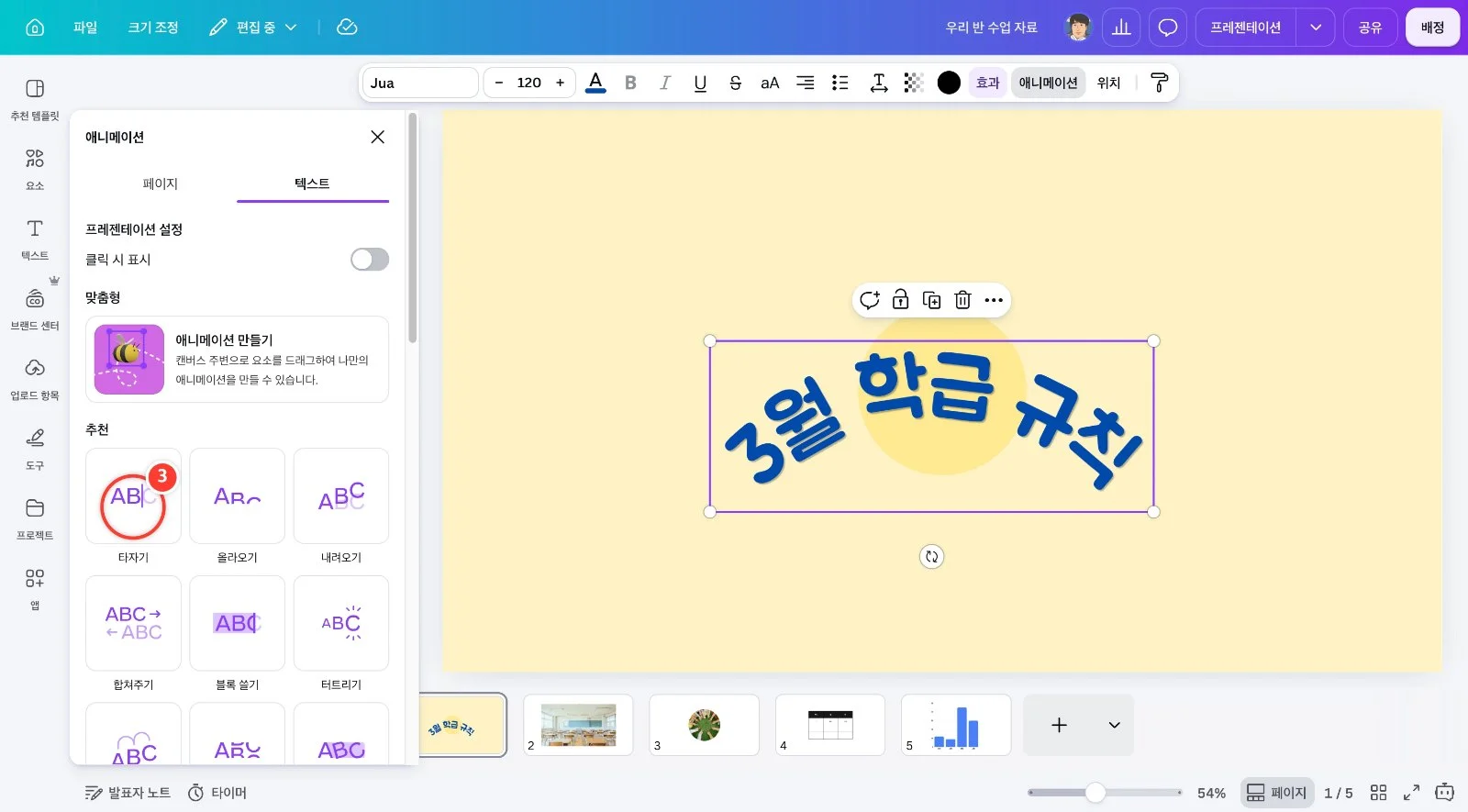The height and width of the screenshot is (812, 1468).
Task: Toggle the grid view at bottom bar
Action: tap(1378, 793)
